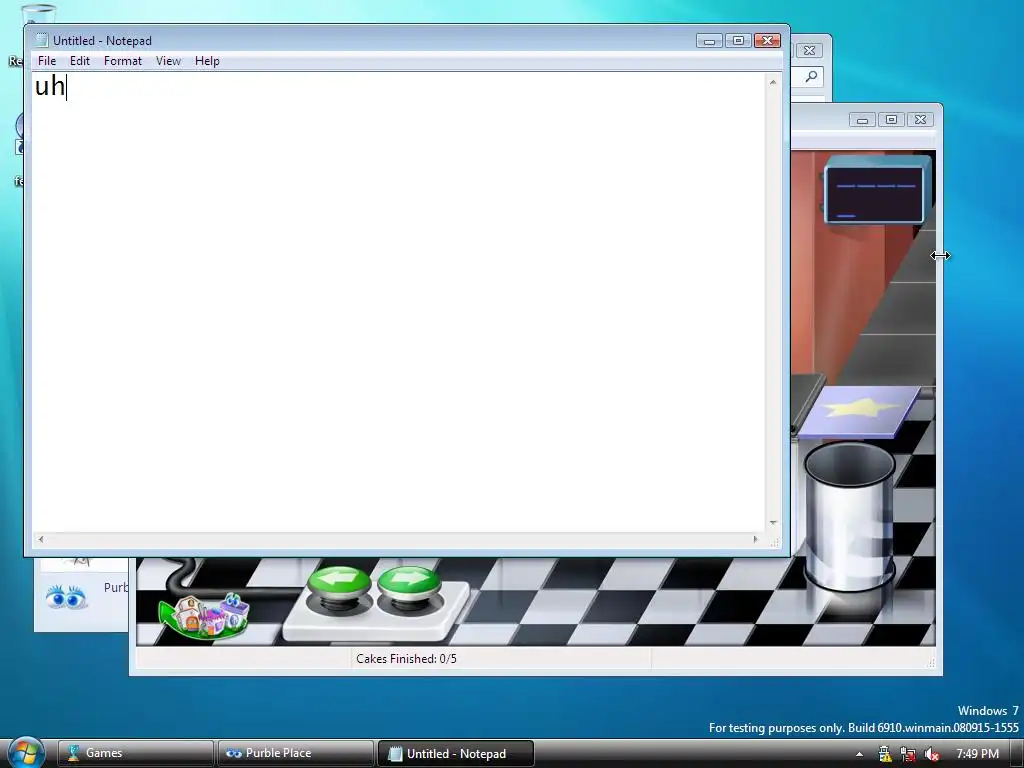
Task: Open the Help menu in Notepad
Action: coord(207,61)
